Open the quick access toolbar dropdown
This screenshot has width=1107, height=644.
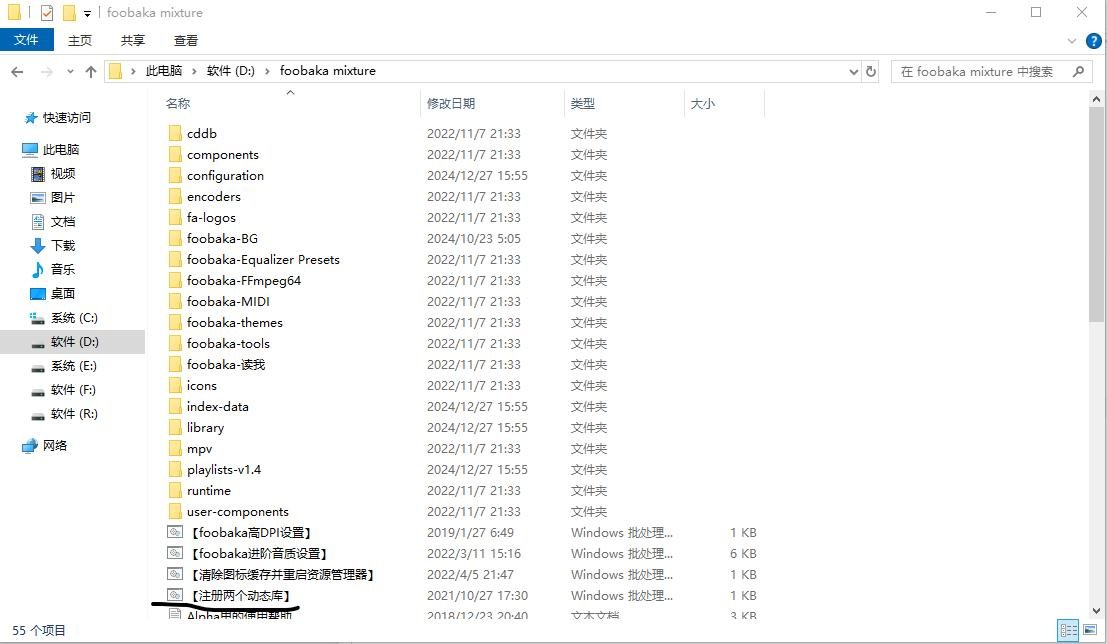(x=87, y=14)
